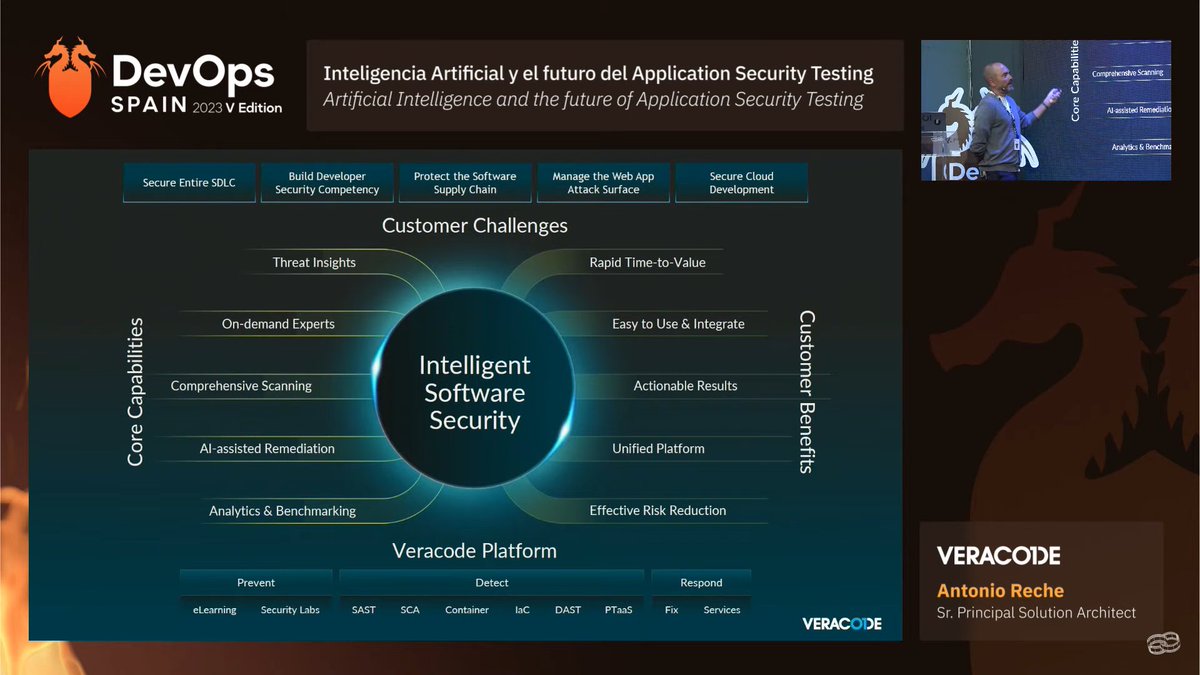The height and width of the screenshot is (675, 1200).
Task: Click the PTaaS item
Action: tap(618, 610)
